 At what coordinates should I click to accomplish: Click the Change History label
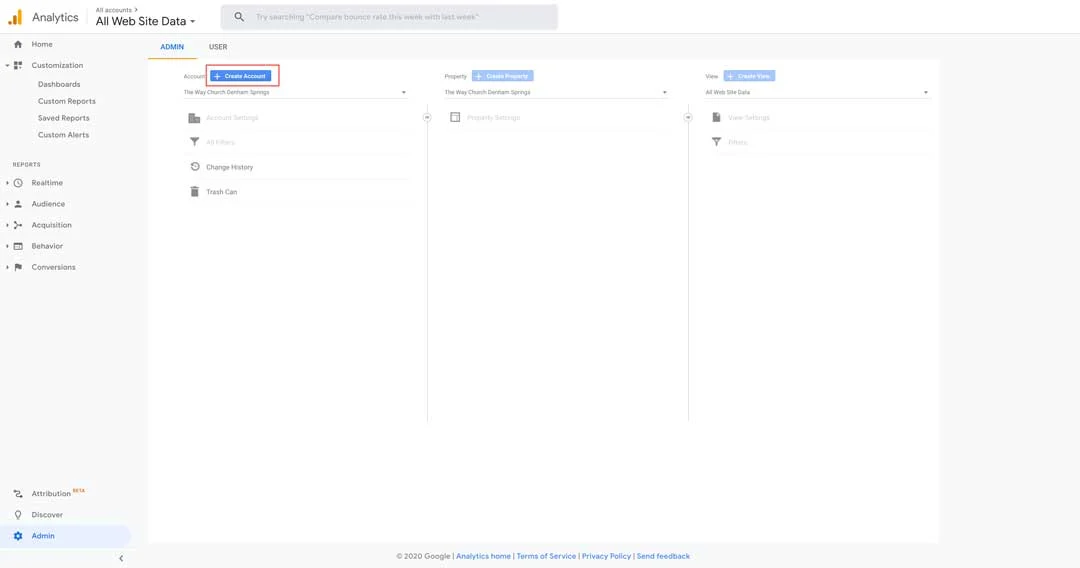tap(229, 167)
